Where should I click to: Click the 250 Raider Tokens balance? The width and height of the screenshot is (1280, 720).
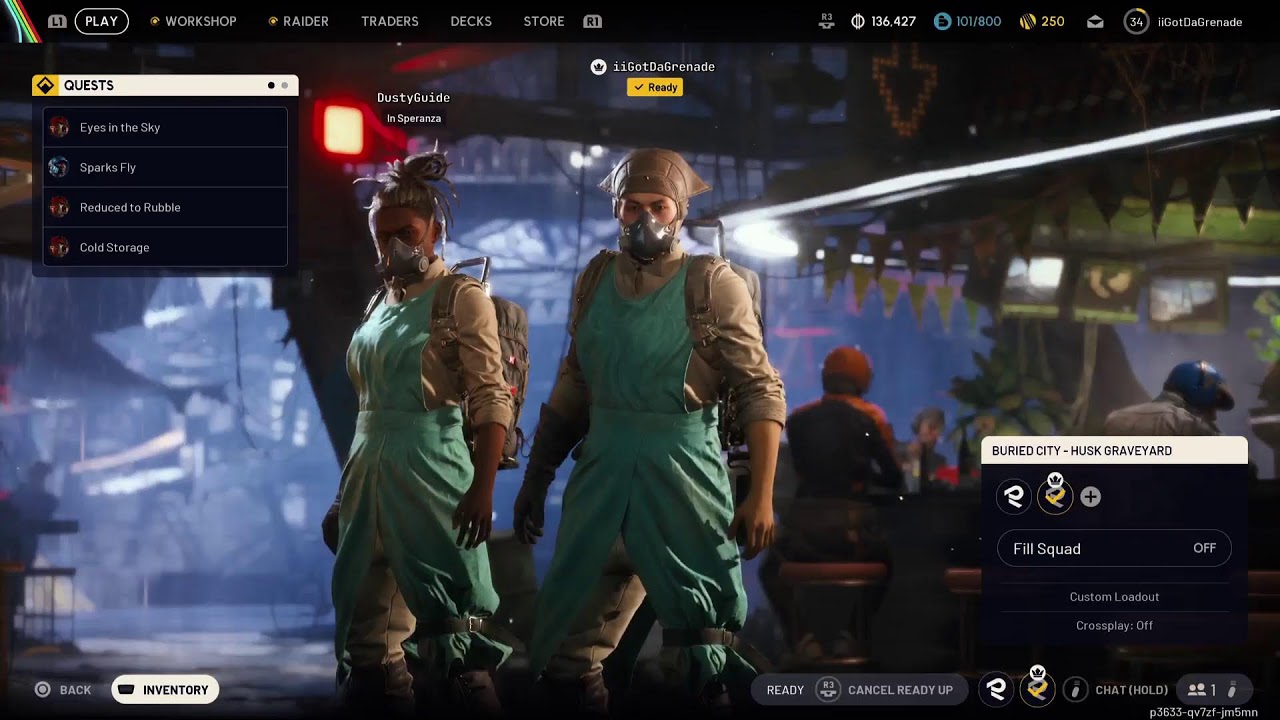[1053, 21]
